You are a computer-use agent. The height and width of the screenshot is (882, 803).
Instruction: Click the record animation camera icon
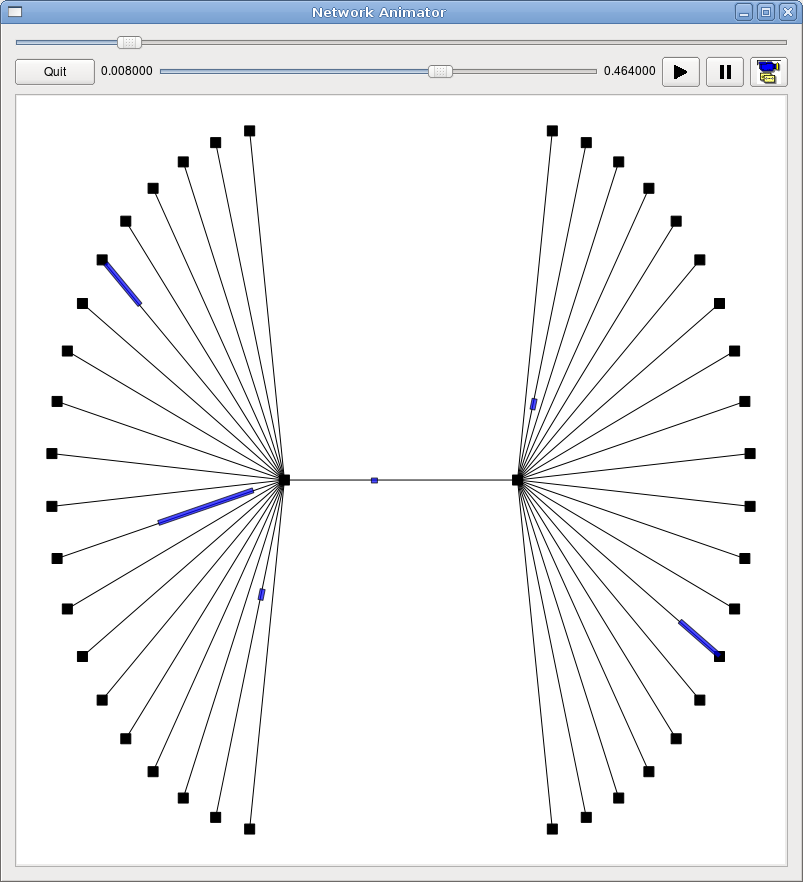point(768,72)
